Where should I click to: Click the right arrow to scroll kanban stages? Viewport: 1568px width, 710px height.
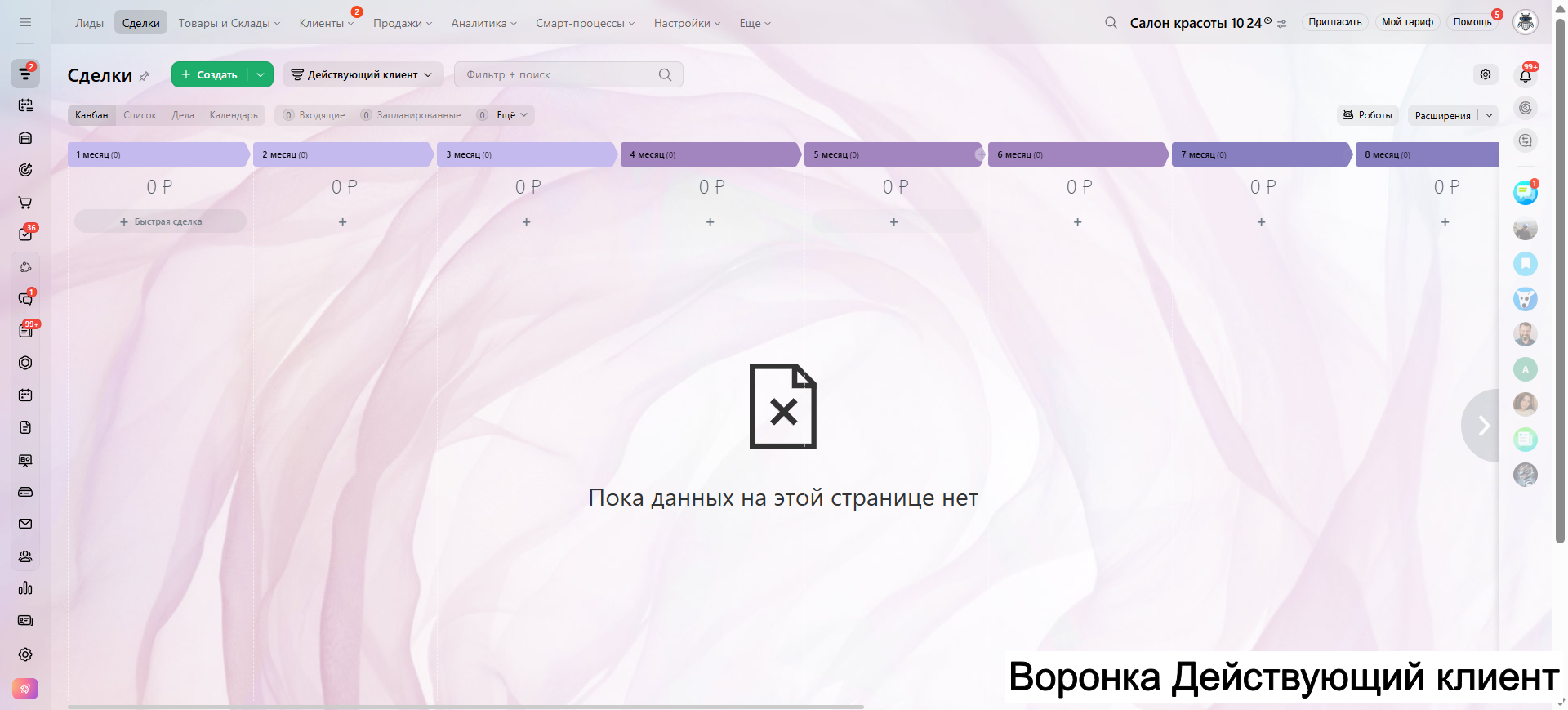point(1483,426)
